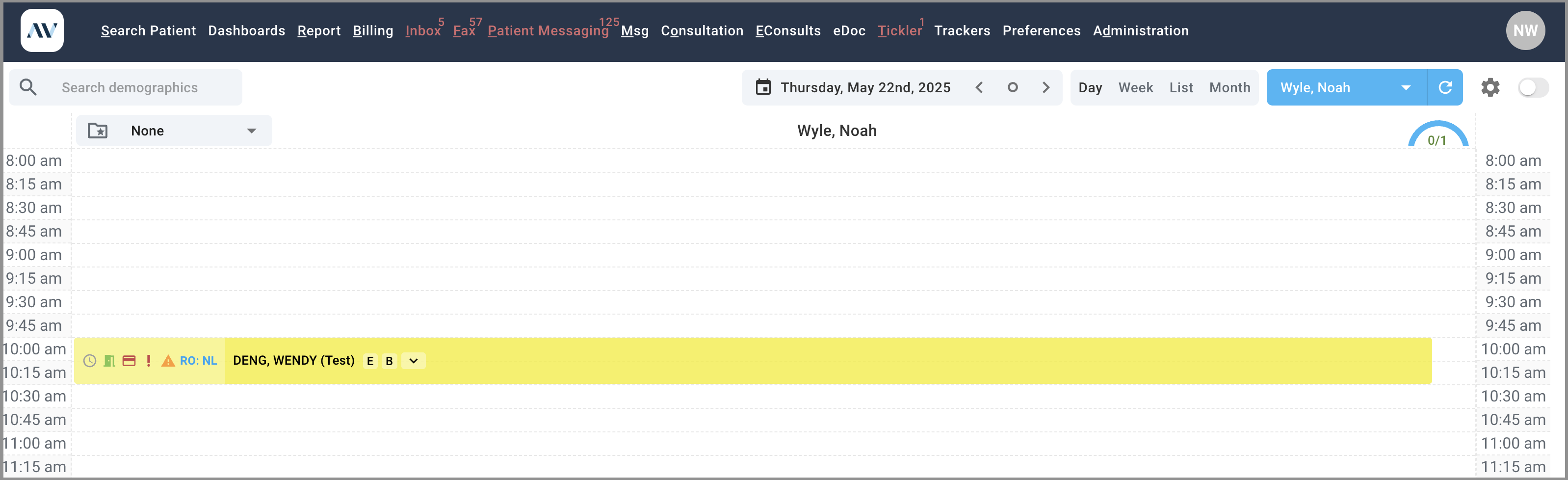Toggle the switch beside settings gear
This screenshot has width=1568, height=480.
[1533, 87]
